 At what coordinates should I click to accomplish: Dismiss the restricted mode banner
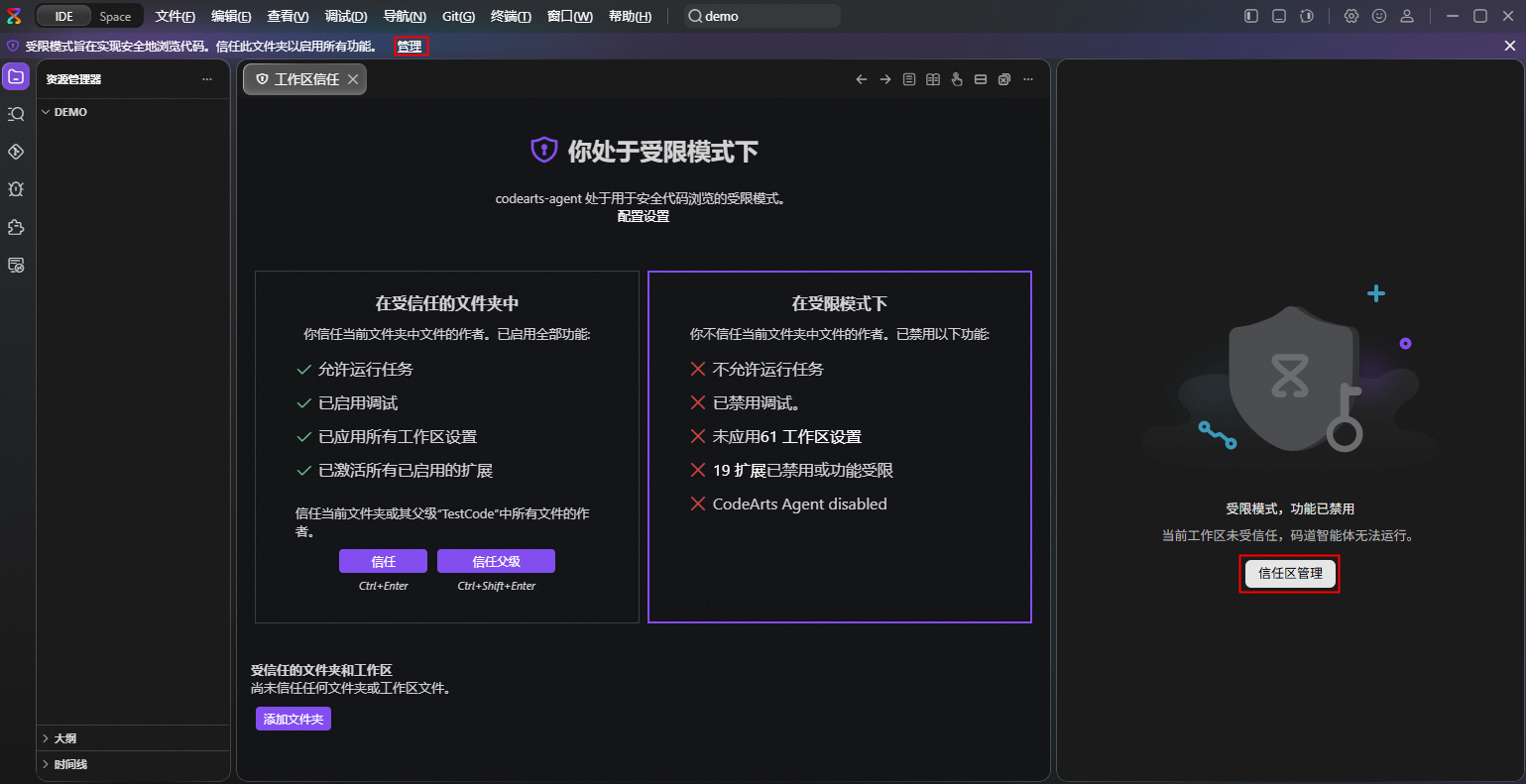tap(1510, 46)
